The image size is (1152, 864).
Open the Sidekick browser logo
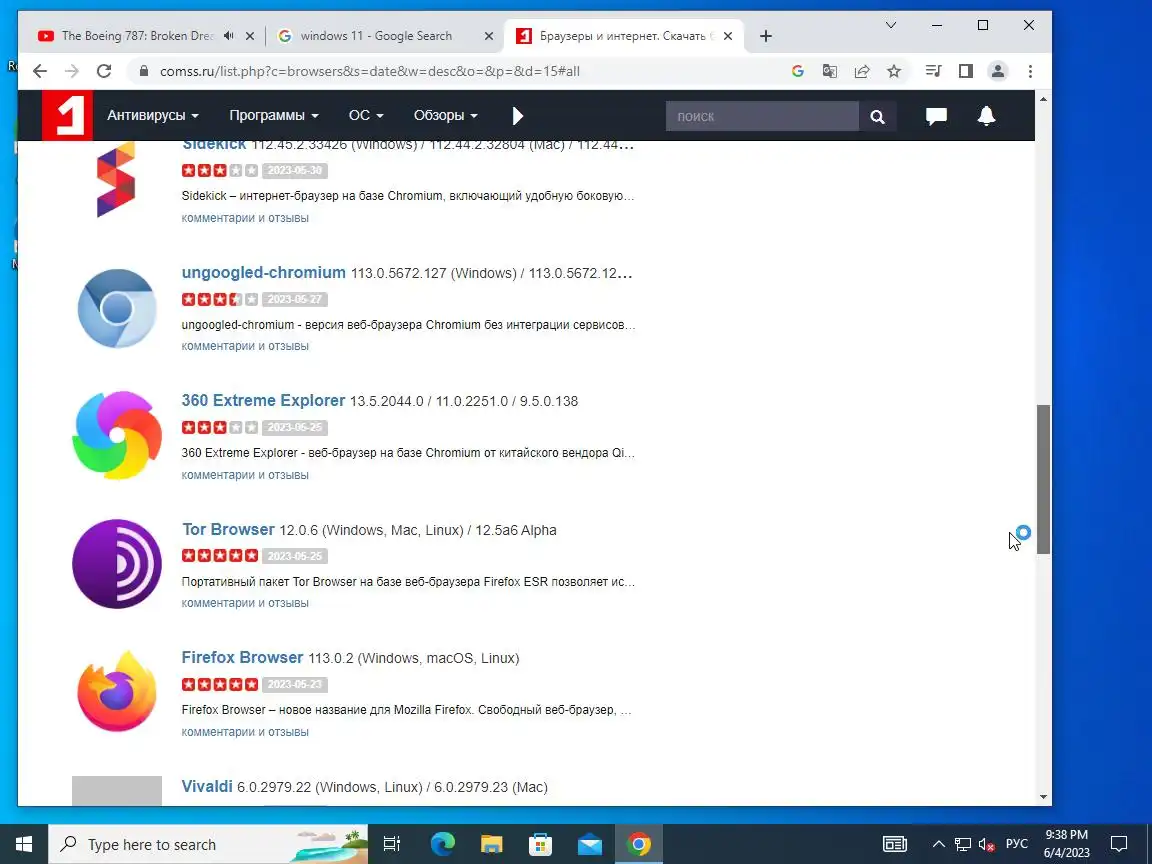(116, 180)
